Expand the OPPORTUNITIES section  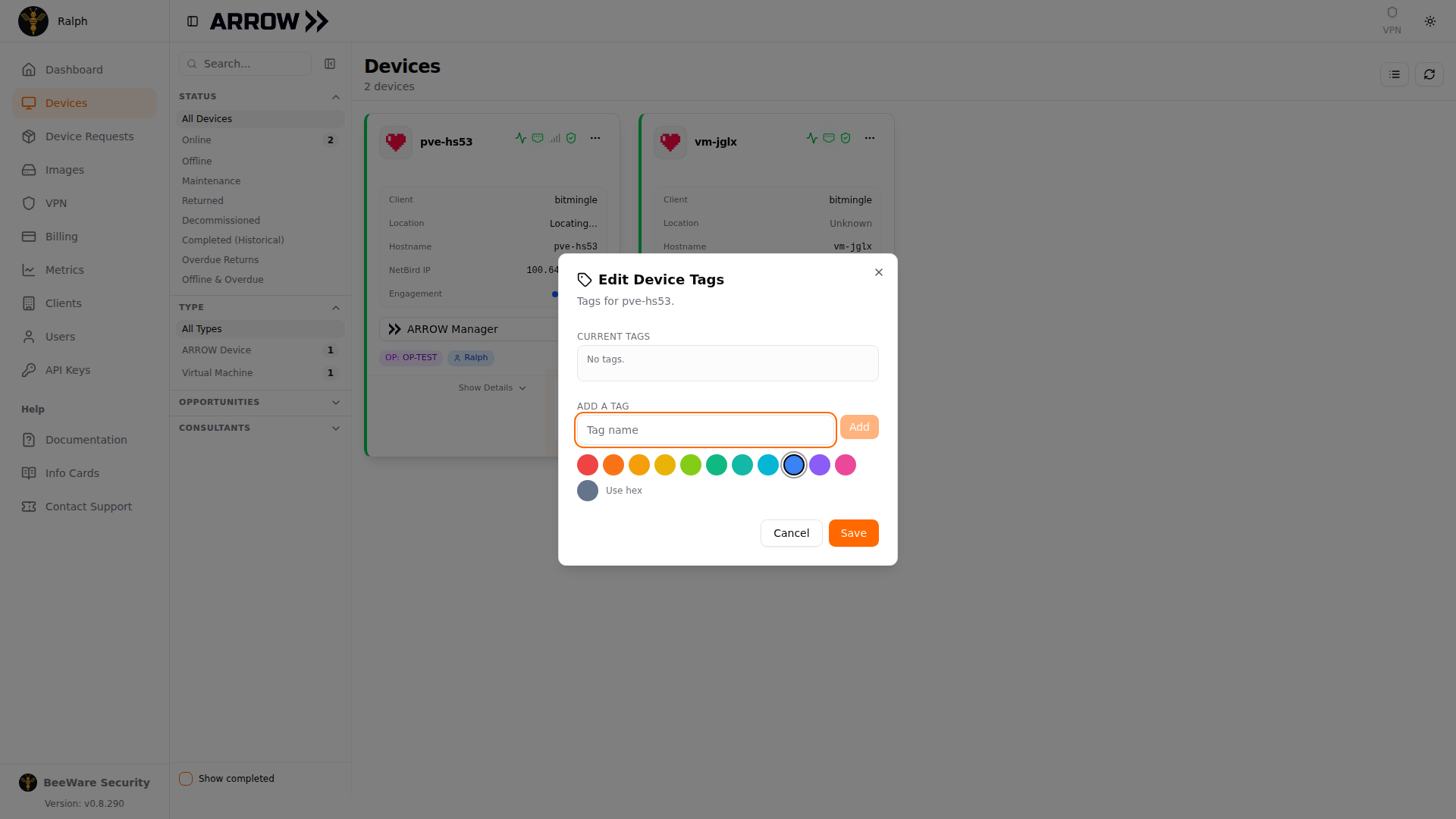coord(336,403)
